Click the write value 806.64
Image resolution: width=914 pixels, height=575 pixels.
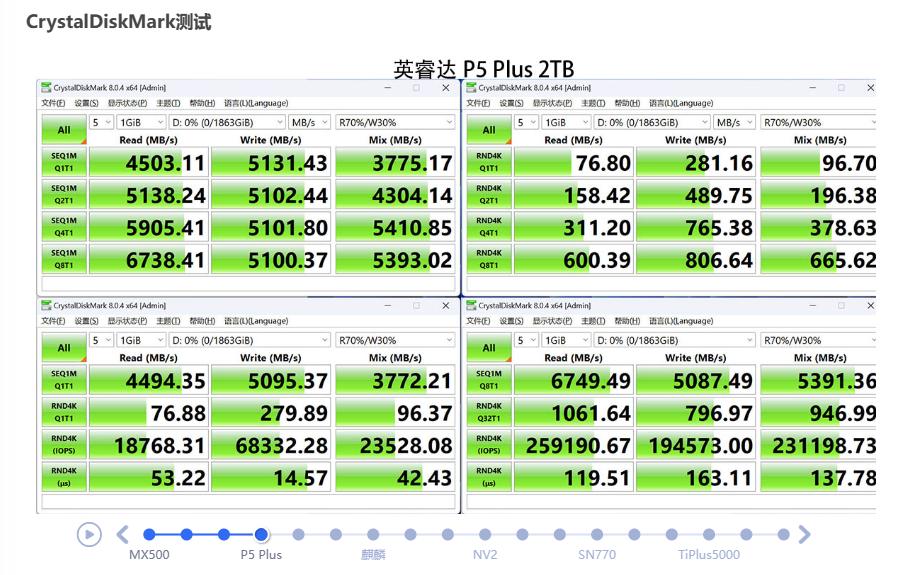[x=719, y=260]
